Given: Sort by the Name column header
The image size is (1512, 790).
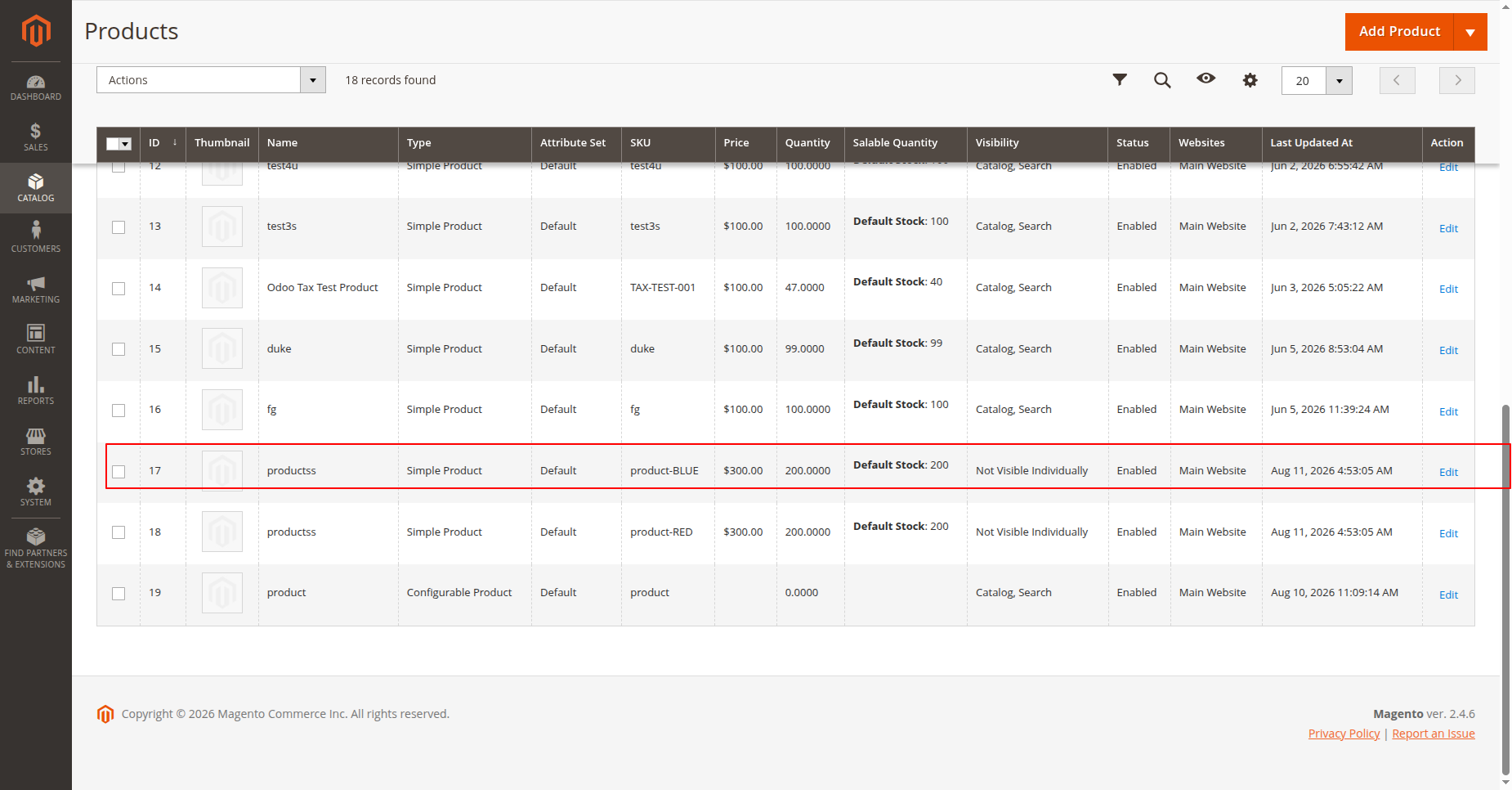Looking at the screenshot, I should (x=328, y=142).
